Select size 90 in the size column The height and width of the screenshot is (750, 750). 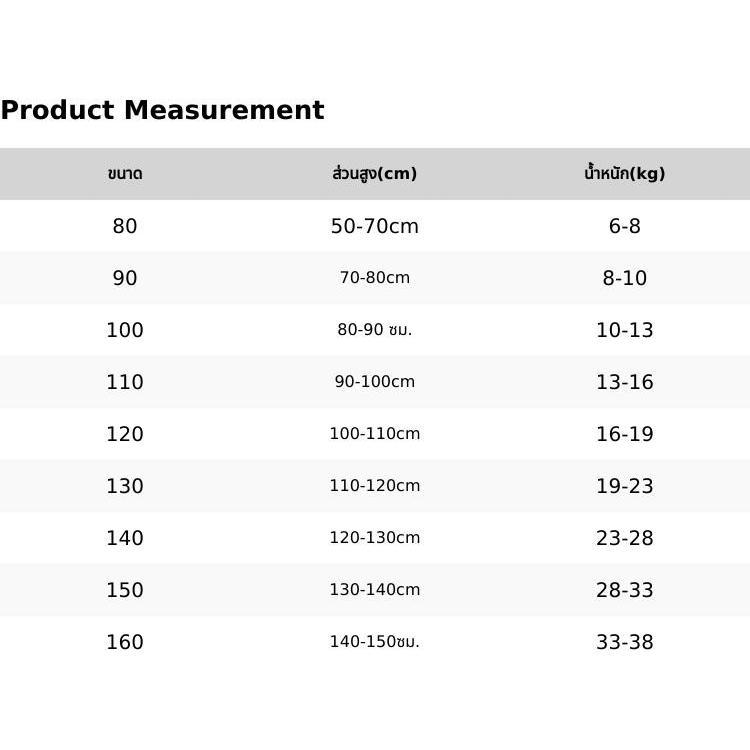pos(125,278)
